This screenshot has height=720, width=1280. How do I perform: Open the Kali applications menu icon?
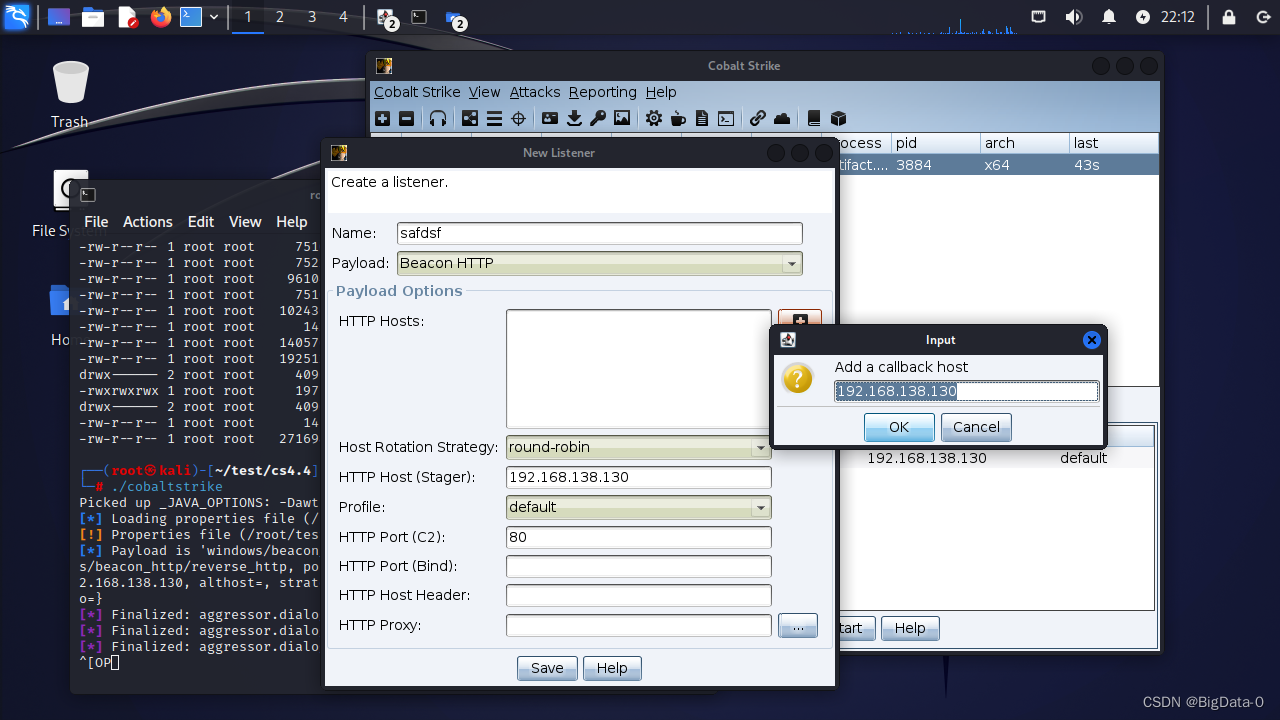tap(17, 17)
